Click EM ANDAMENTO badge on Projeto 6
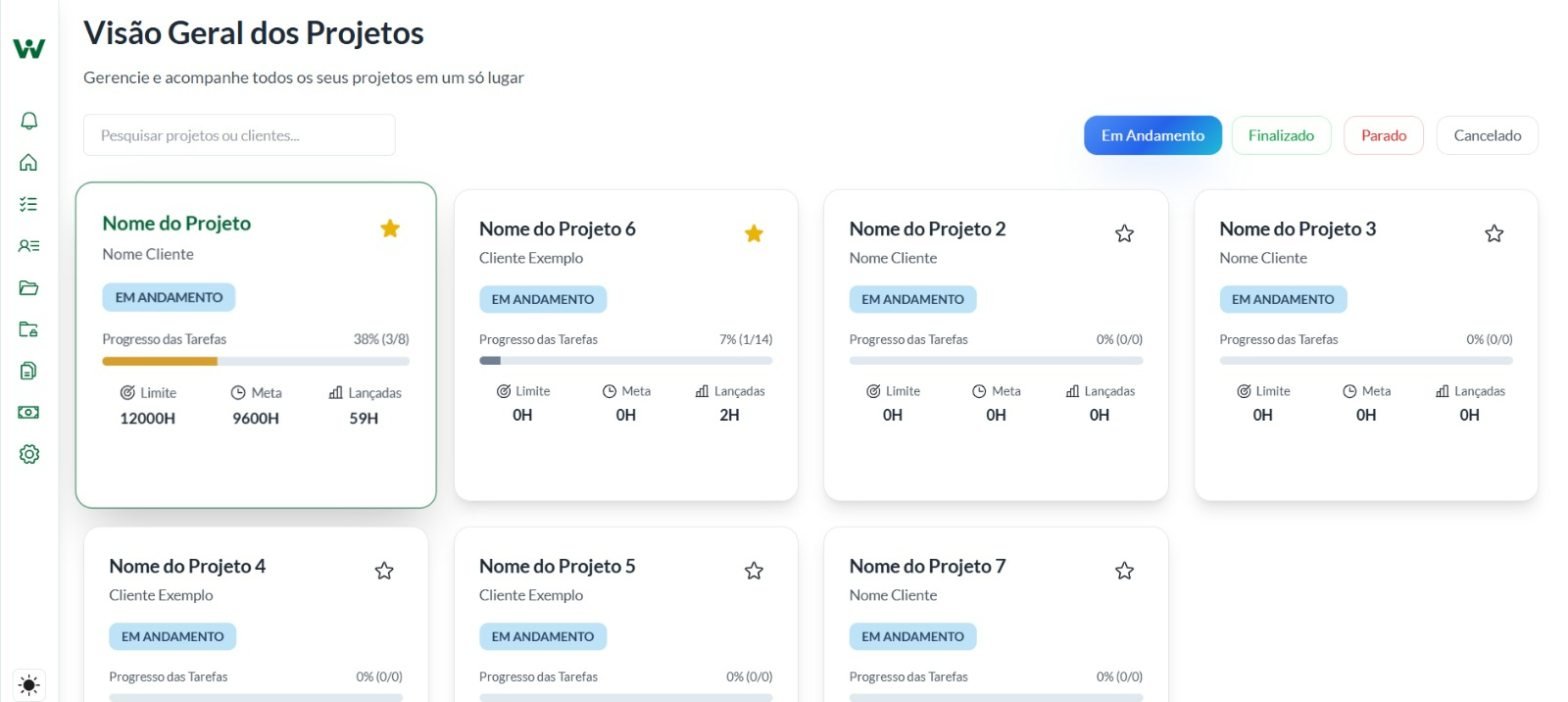The width and height of the screenshot is (1568, 702). 543,299
